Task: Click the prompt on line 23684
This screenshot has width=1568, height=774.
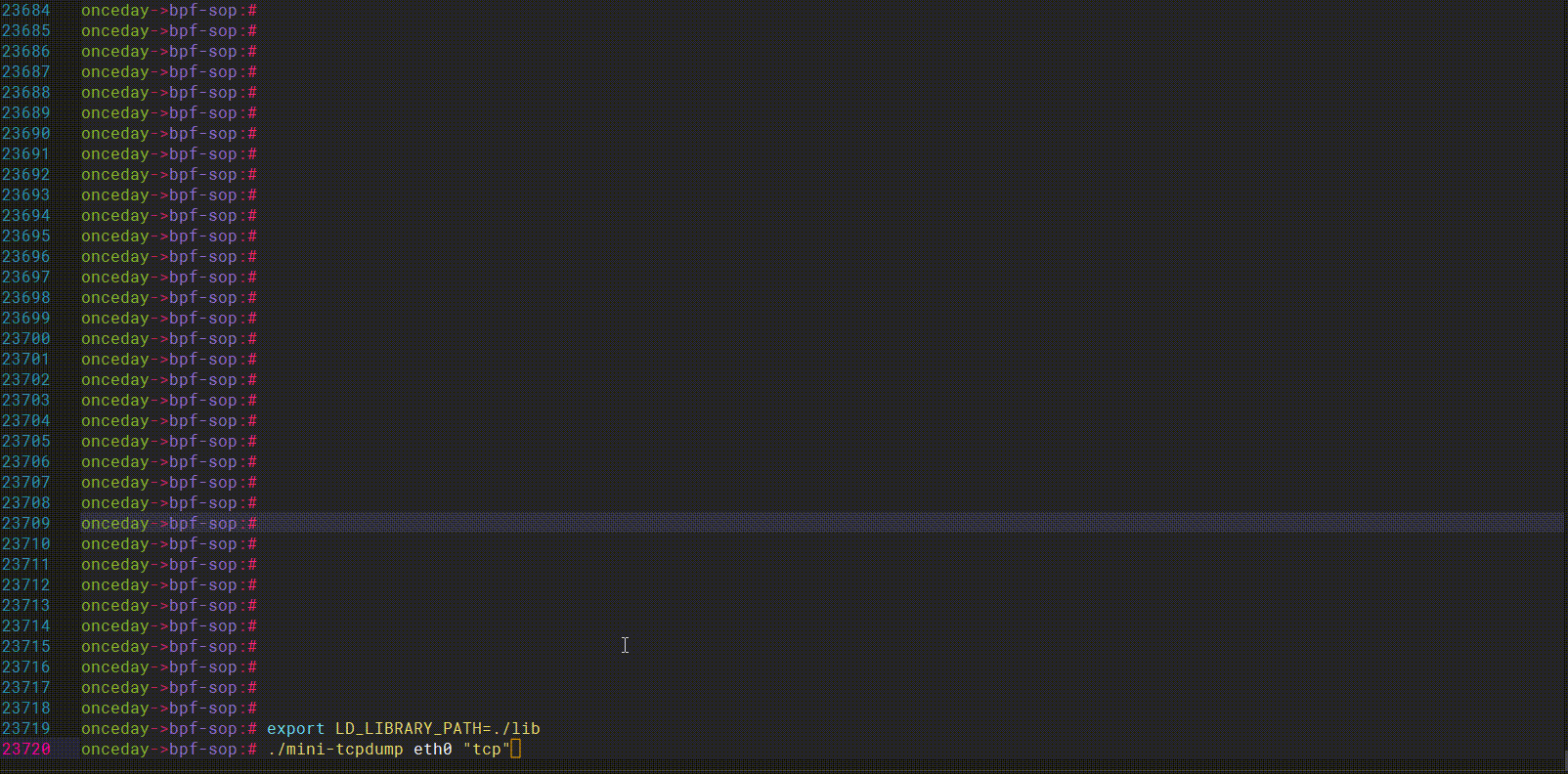Action: click(x=169, y=11)
